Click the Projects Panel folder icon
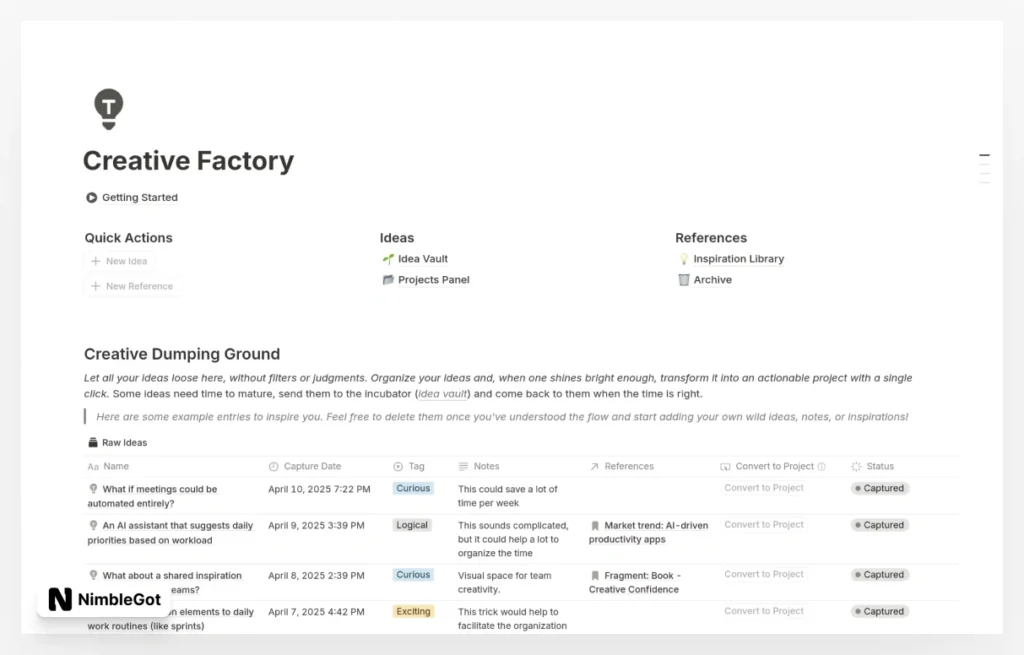Image resolution: width=1024 pixels, height=655 pixels. 388,280
